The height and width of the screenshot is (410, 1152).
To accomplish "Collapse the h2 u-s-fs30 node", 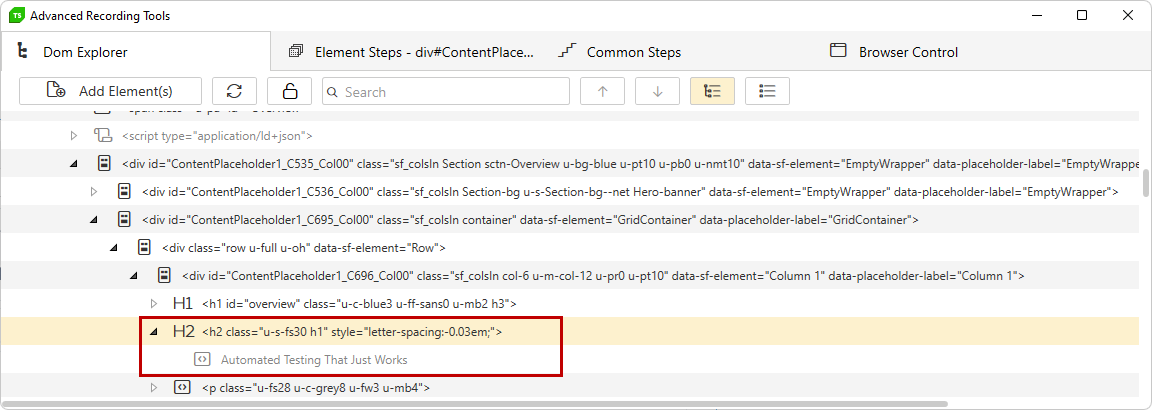I will click(x=154, y=332).
